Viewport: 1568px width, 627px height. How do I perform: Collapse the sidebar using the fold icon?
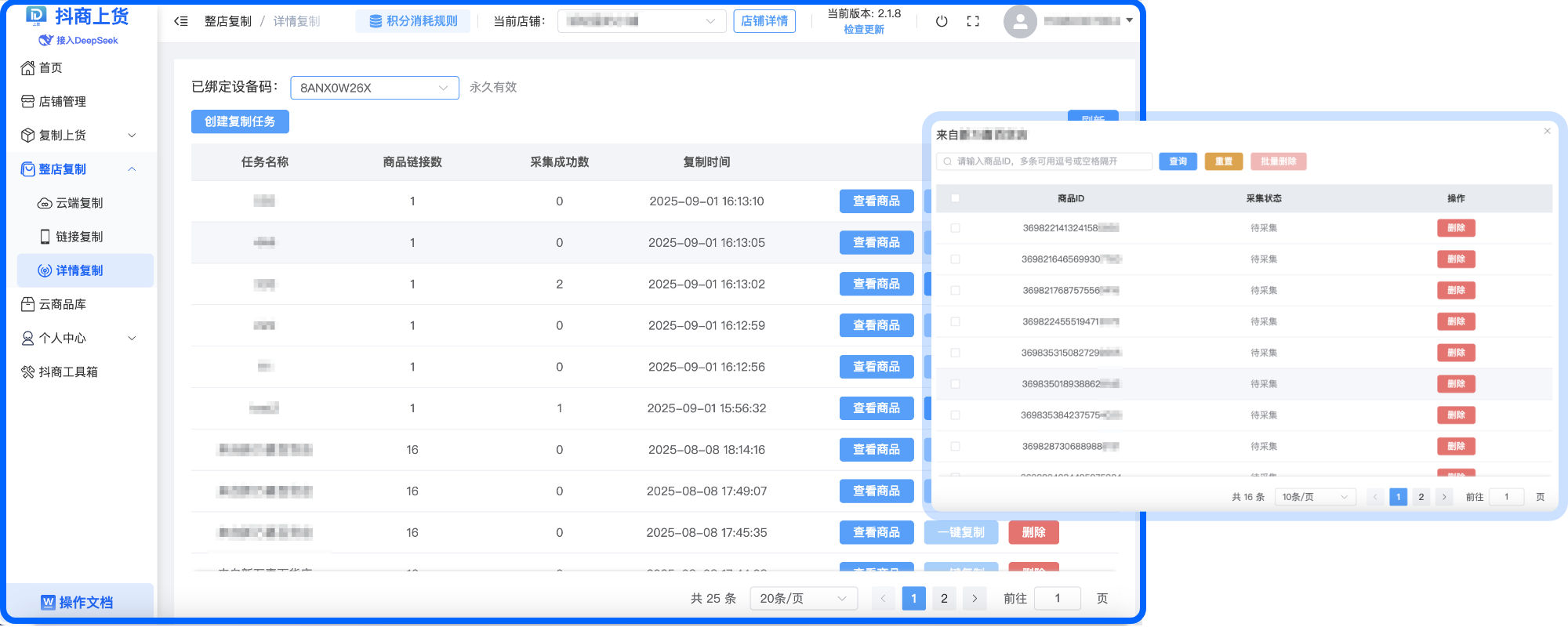click(x=181, y=21)
